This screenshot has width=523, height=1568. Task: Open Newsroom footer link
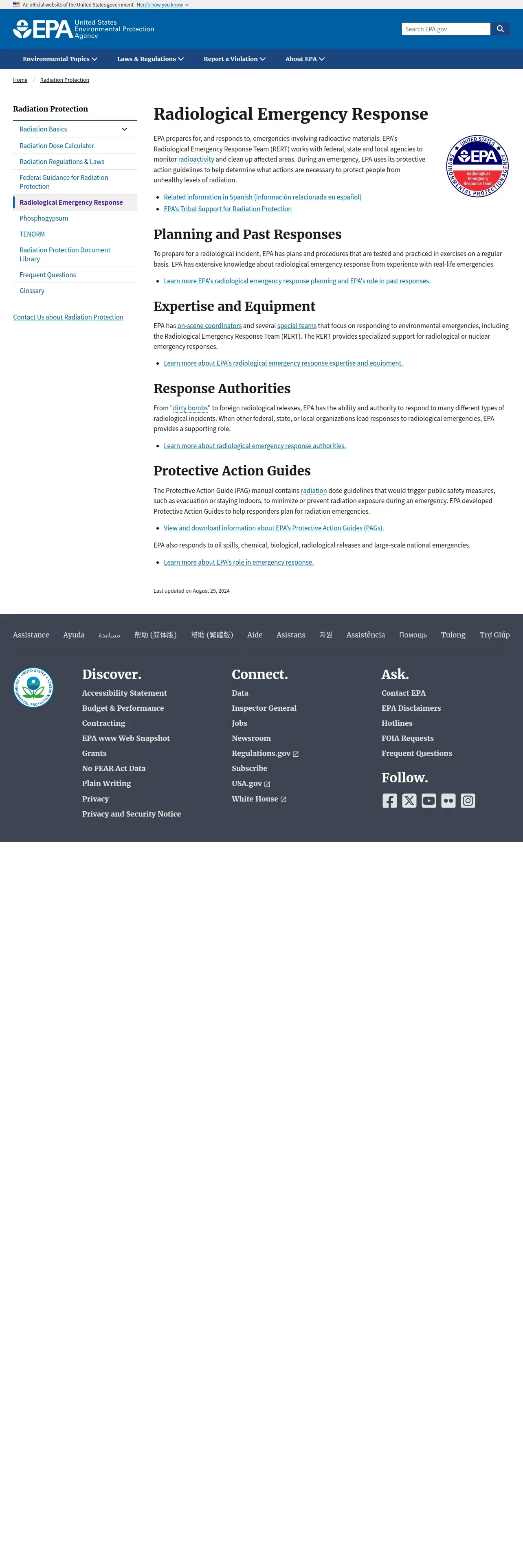(x=251, y=738)
